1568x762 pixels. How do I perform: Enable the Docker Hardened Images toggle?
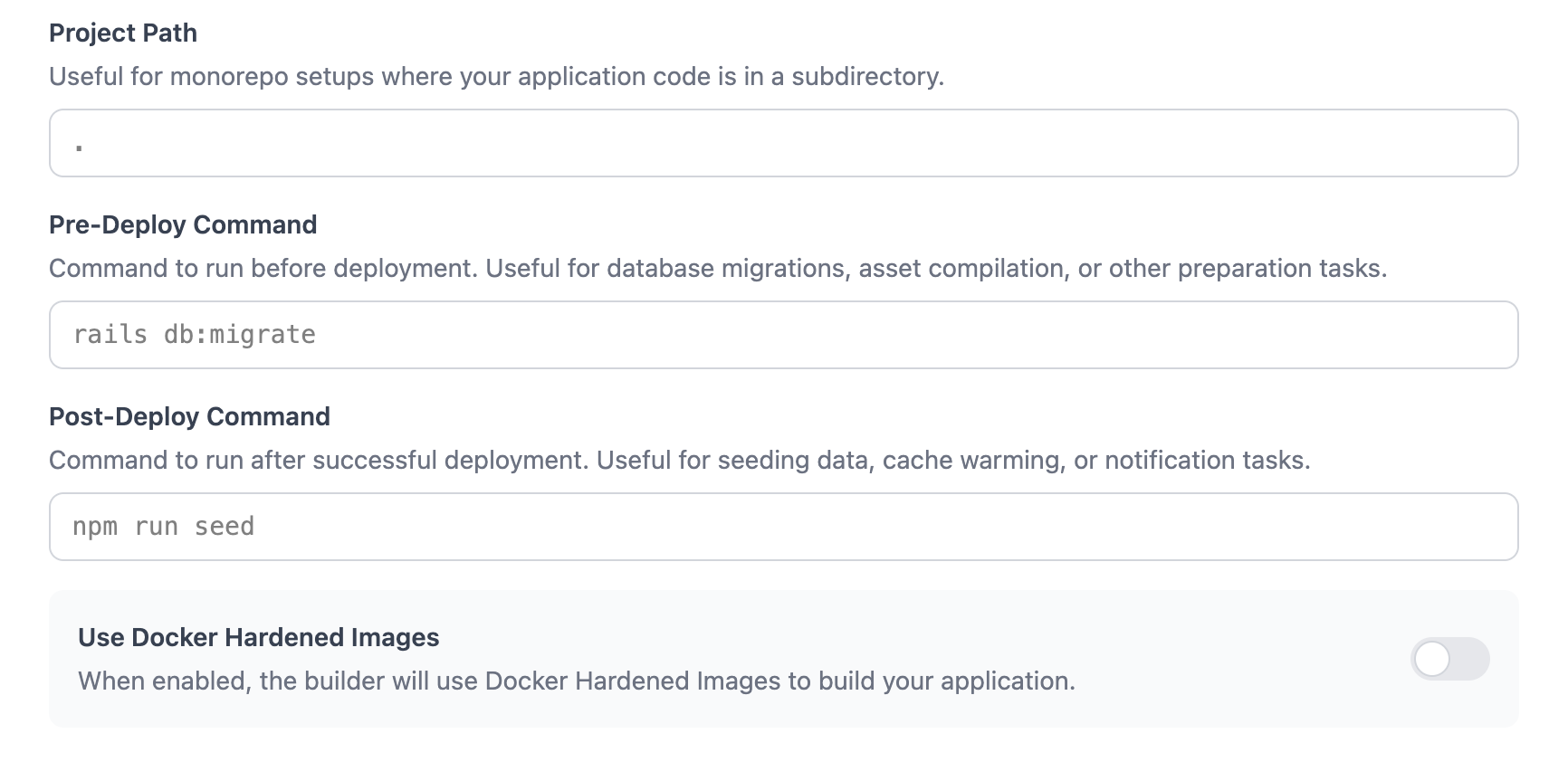[1449, 659]
